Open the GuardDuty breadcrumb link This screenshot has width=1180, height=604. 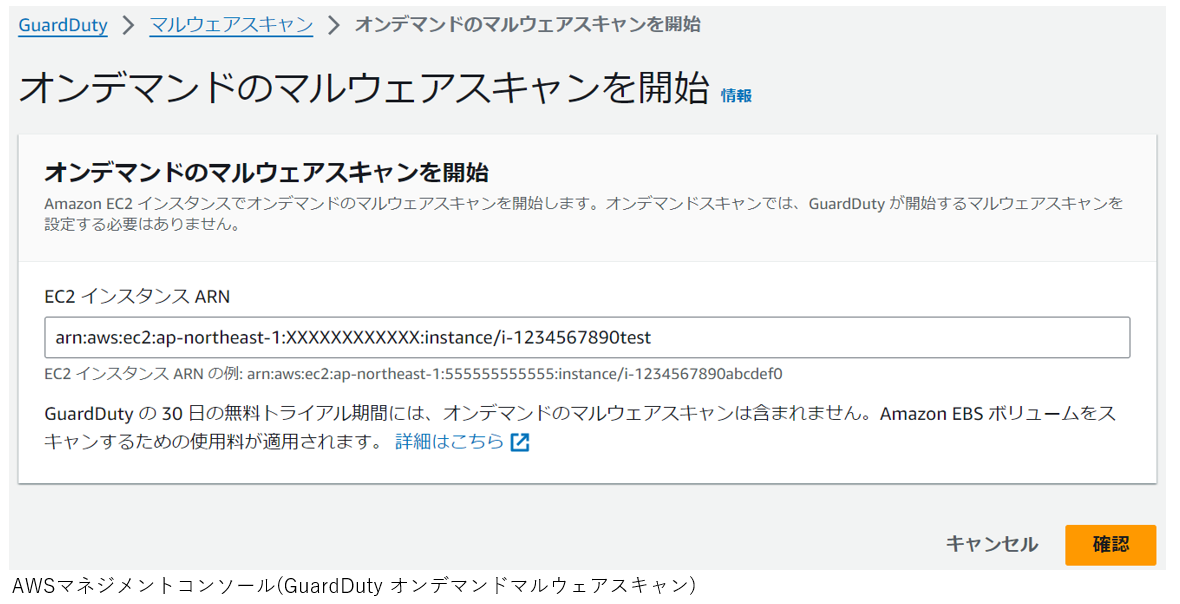[x=63, y=25]
